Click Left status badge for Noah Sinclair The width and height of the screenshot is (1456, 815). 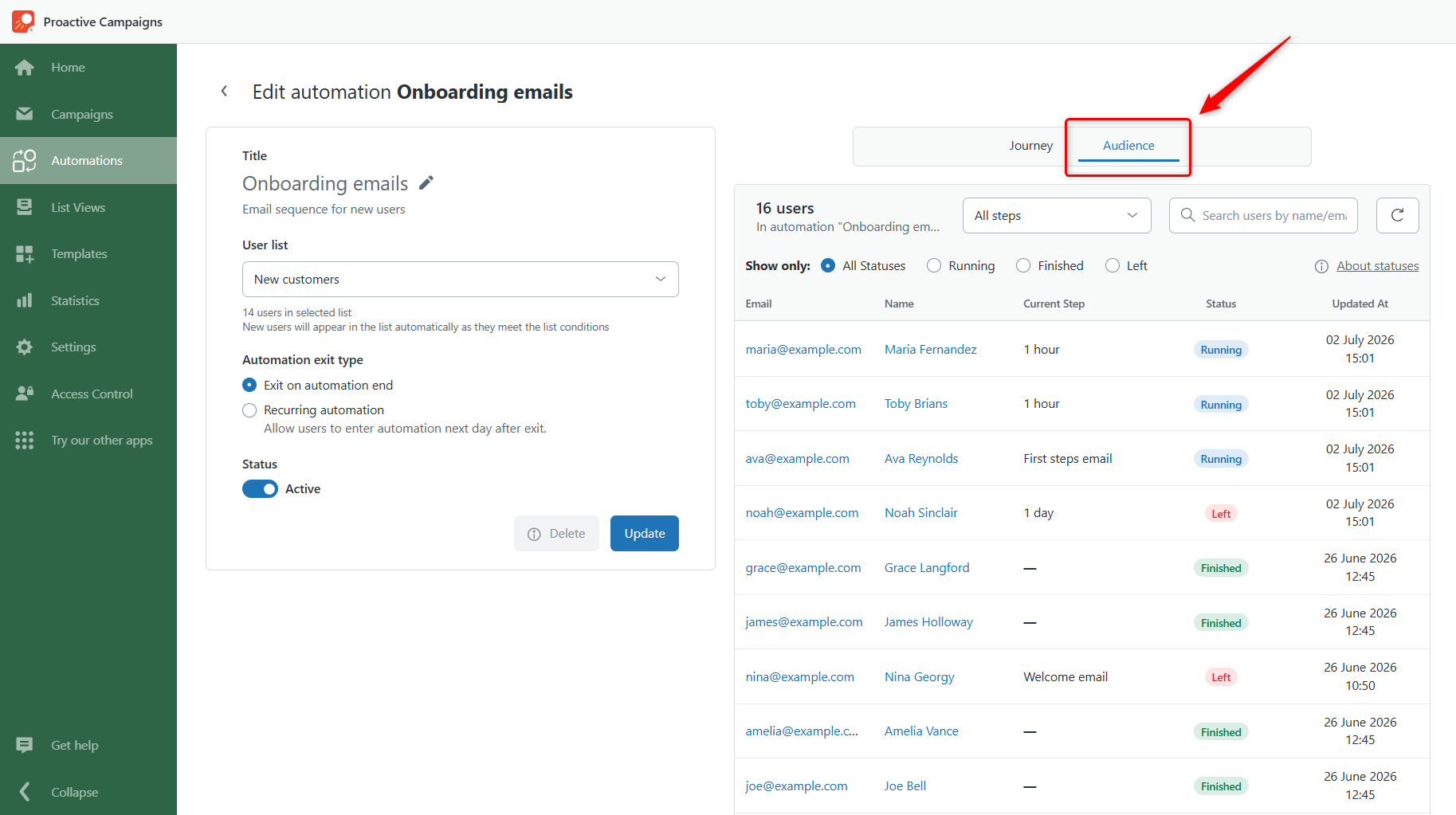click(x=1221, y=514)
